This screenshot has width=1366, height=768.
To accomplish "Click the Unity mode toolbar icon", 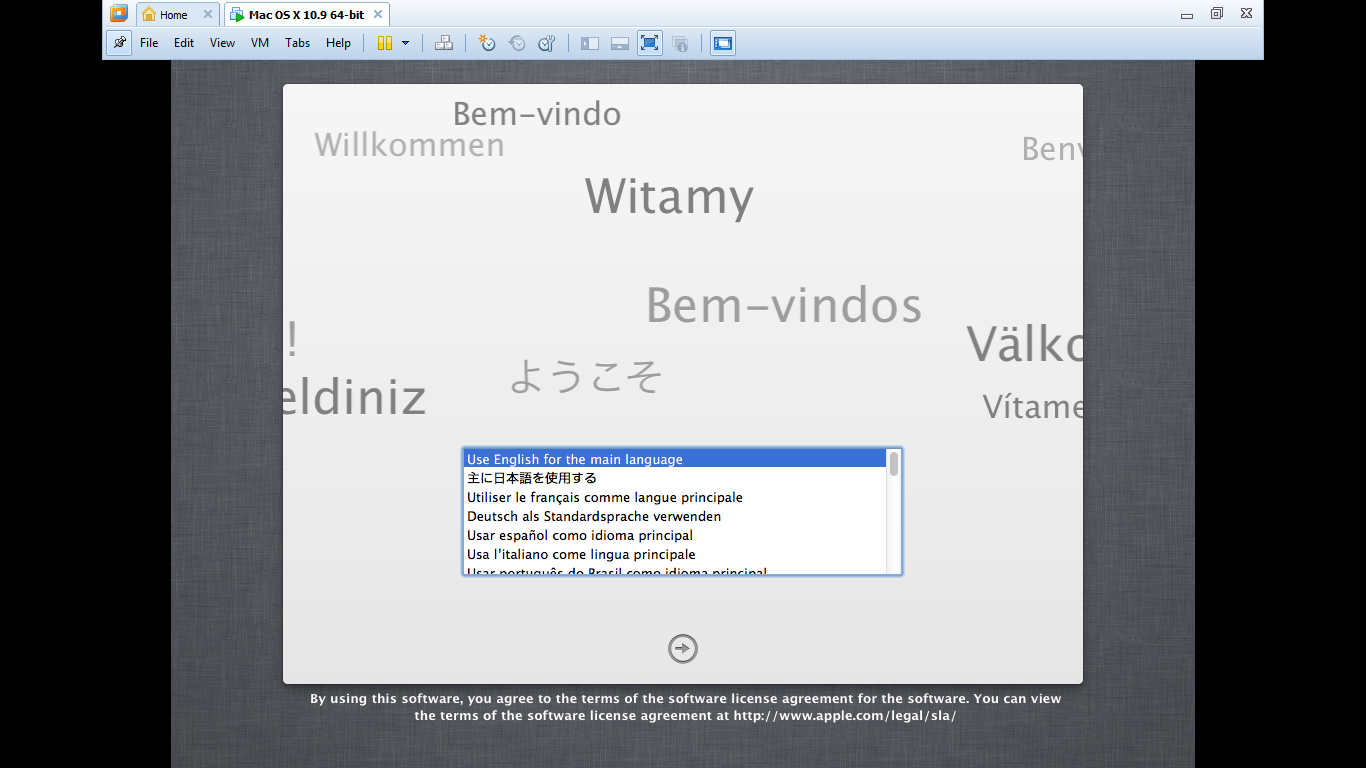I will click(680, 43).
